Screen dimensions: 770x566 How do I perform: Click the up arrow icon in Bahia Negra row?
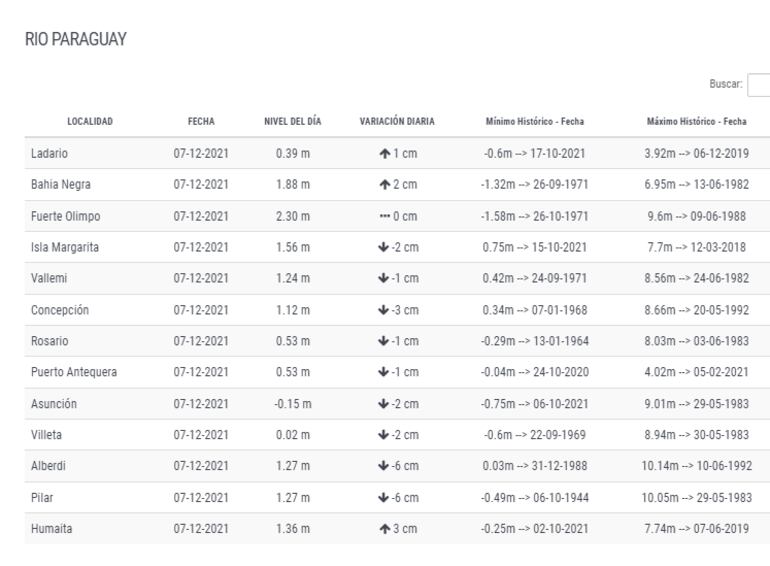pyautogui.click(x=384, y=184)
